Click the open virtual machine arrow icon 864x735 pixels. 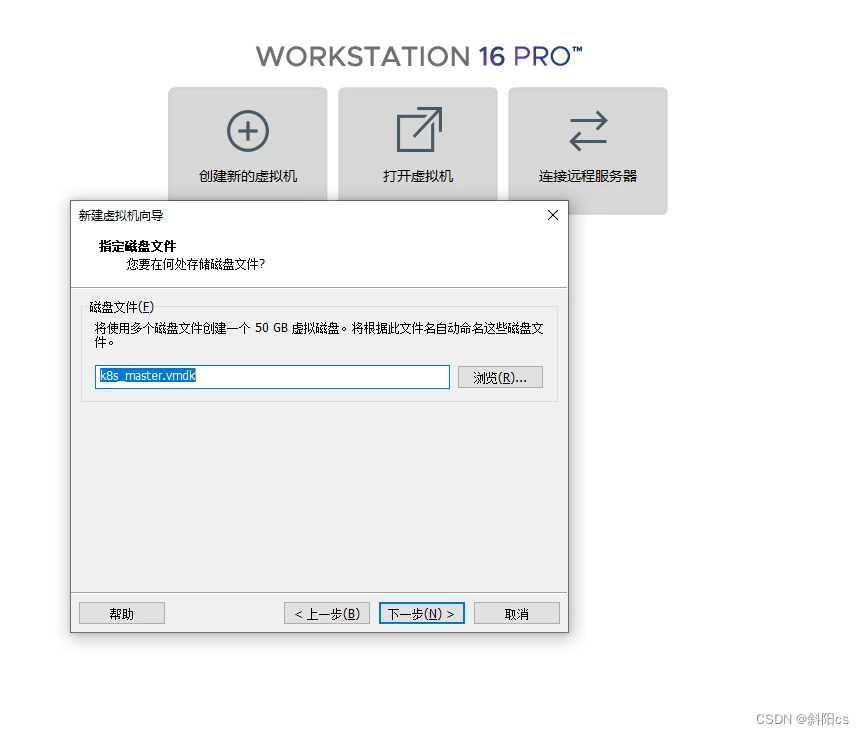pos(418,131)
